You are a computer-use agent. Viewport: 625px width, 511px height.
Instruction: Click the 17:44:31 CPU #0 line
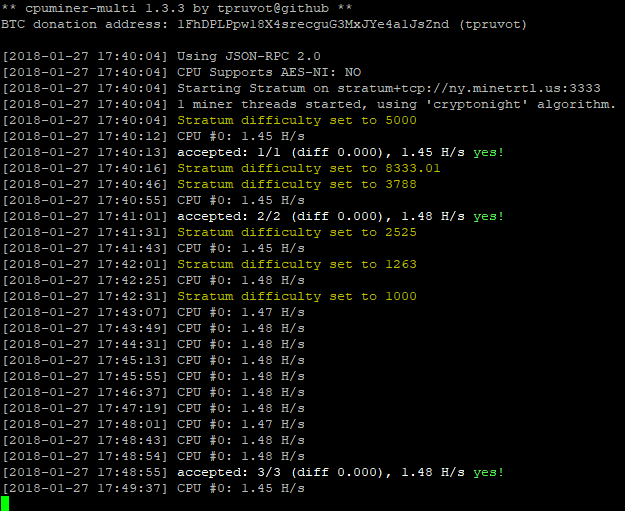pos(153,344)
